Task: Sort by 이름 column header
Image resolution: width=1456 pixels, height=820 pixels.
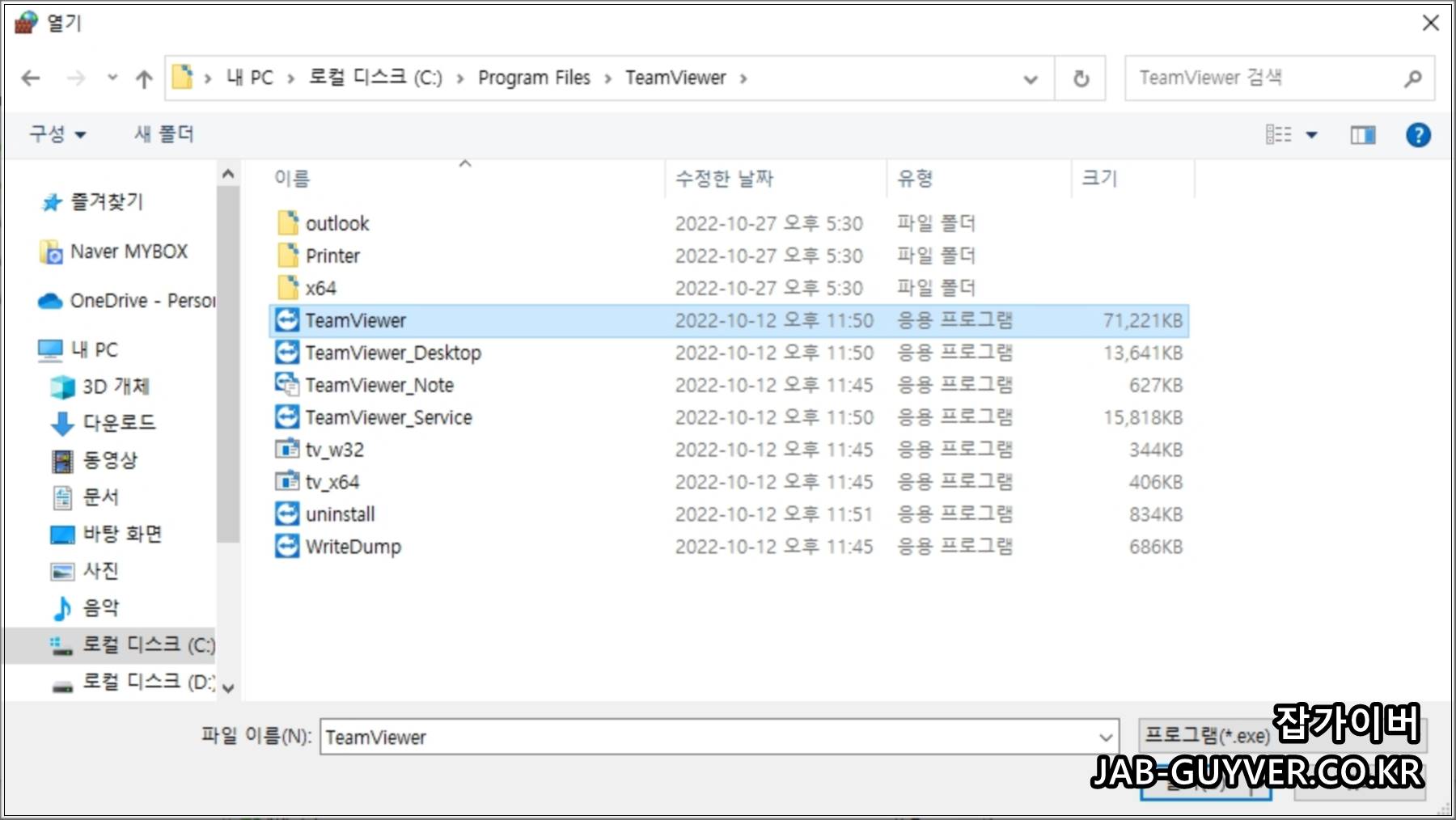Action: pyautogui.click(x=292, y=178)
